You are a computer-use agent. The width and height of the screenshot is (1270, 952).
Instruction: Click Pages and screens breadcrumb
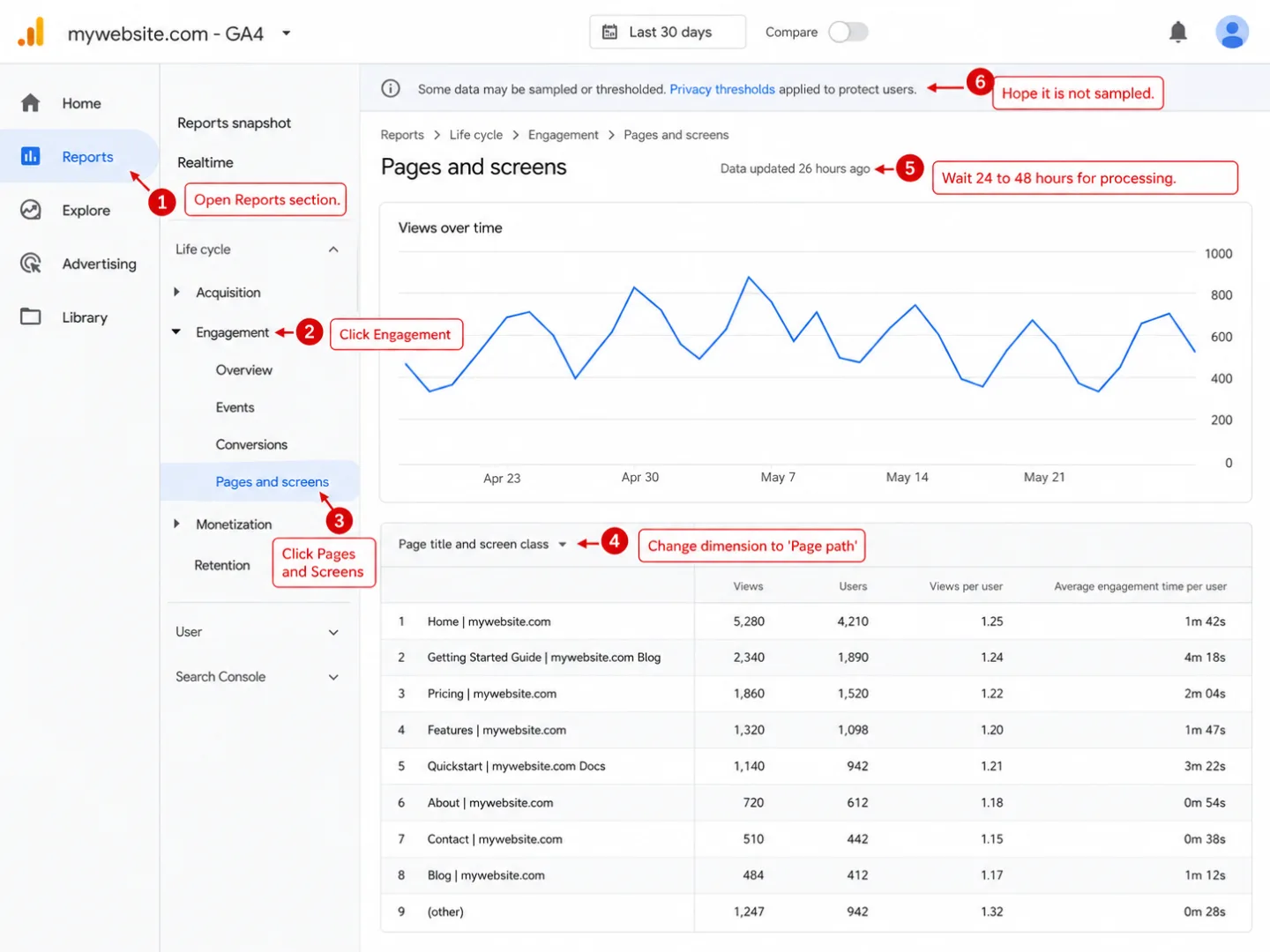click(x=676, y=135)
